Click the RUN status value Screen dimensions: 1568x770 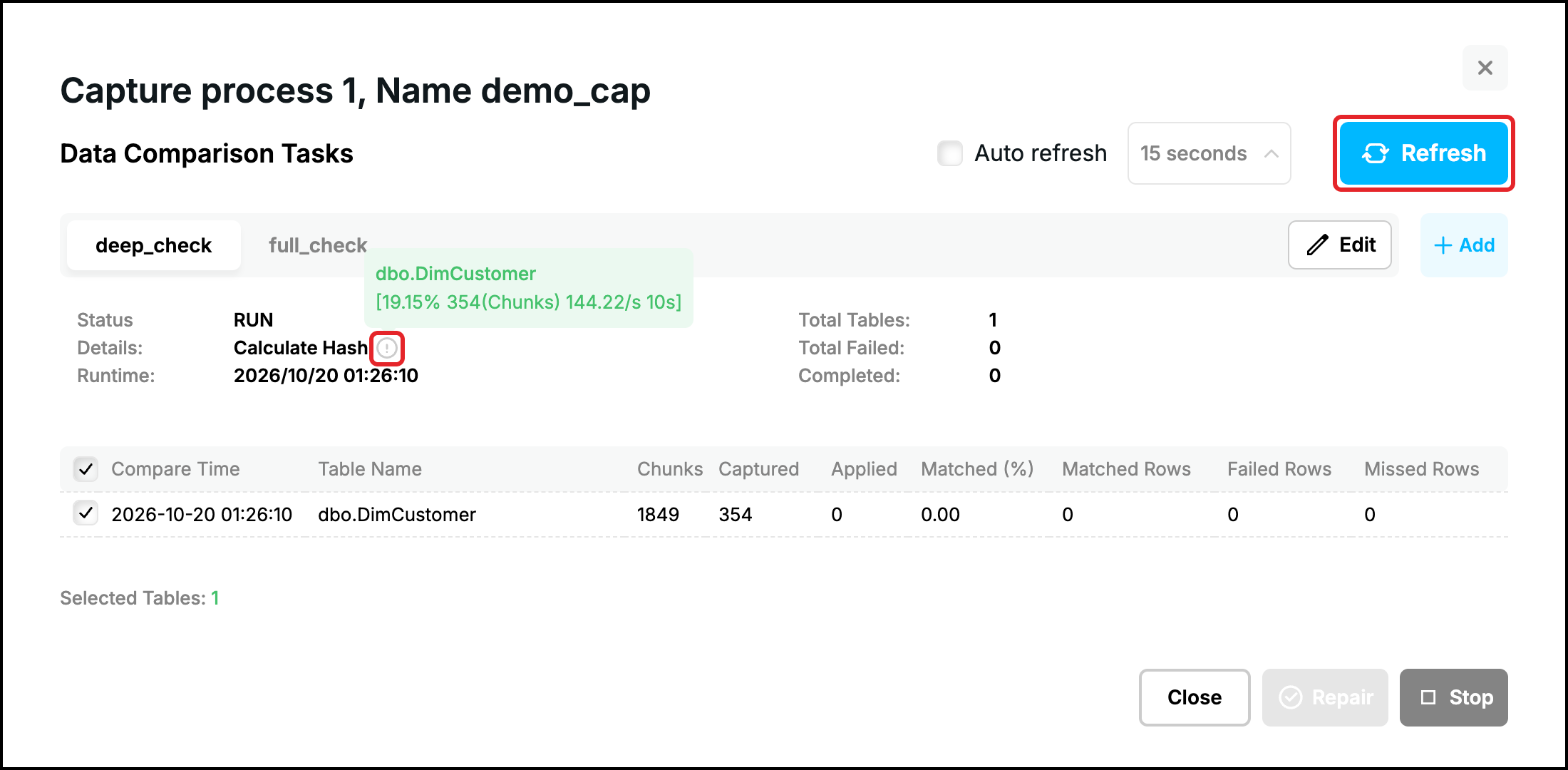click(x=253, y=320)
